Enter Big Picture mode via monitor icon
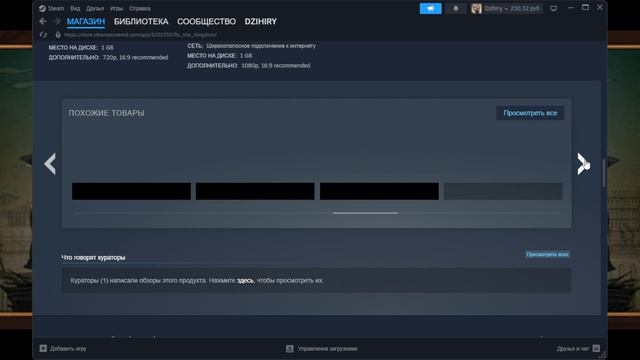This screenshot has width=640, height=360. point(554,8)
